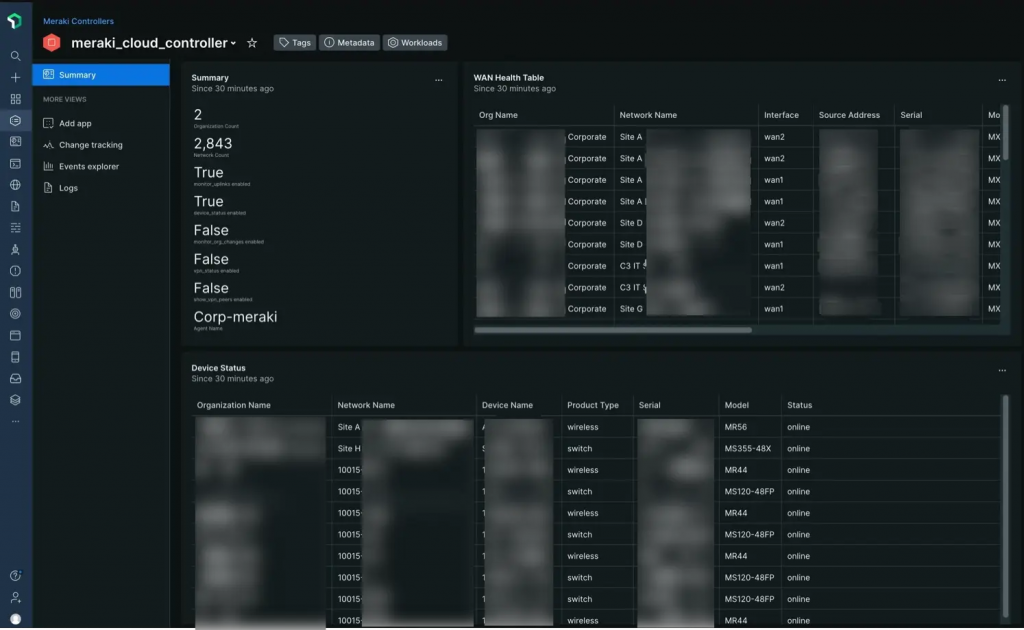Favorite the entity using the star icon

[251, 43]
